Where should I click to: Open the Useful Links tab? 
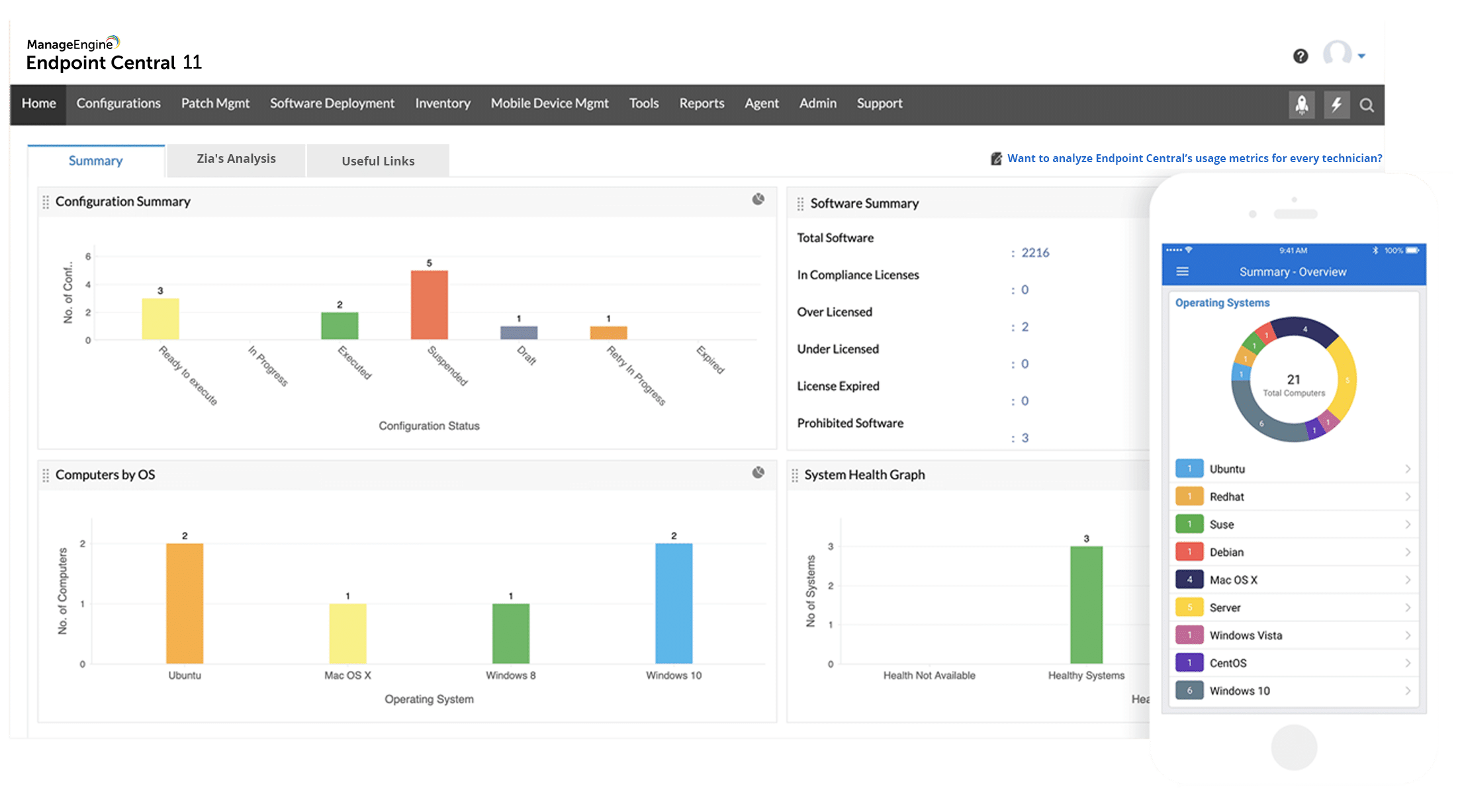pos(378,161)
